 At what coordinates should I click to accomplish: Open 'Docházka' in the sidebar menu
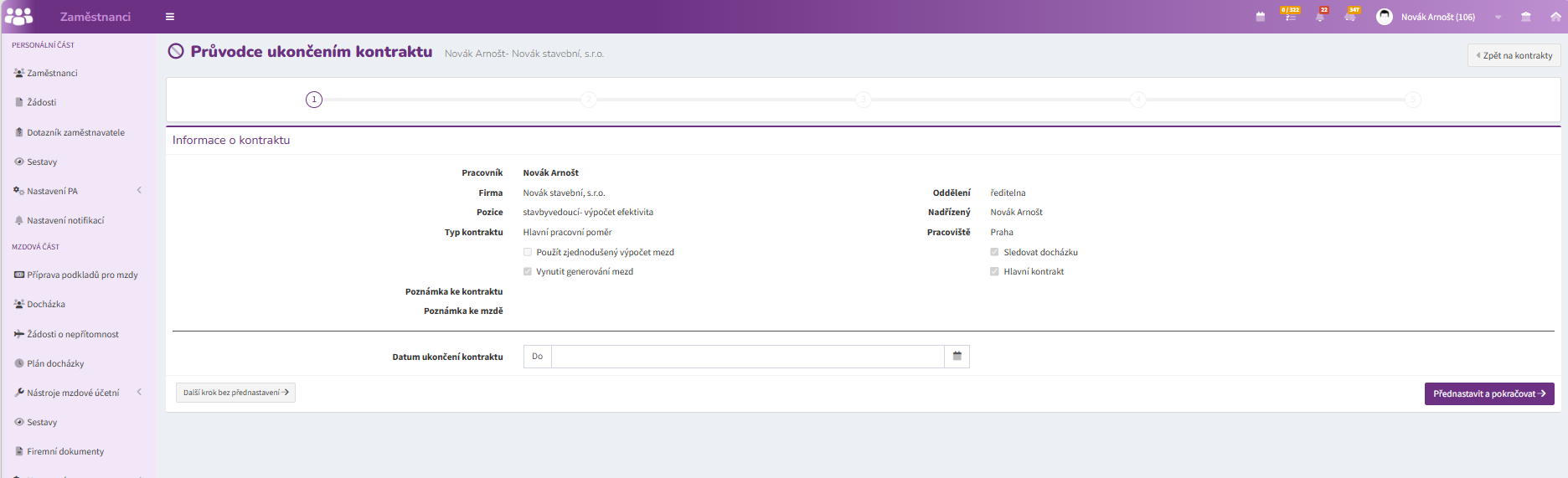tap(46, 304)
